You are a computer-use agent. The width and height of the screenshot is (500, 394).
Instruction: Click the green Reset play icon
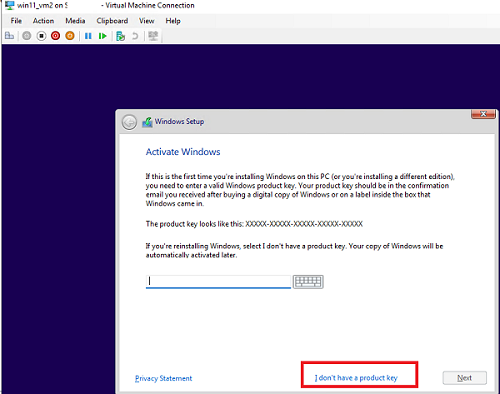pyautogui.click(x=102, y=36)
